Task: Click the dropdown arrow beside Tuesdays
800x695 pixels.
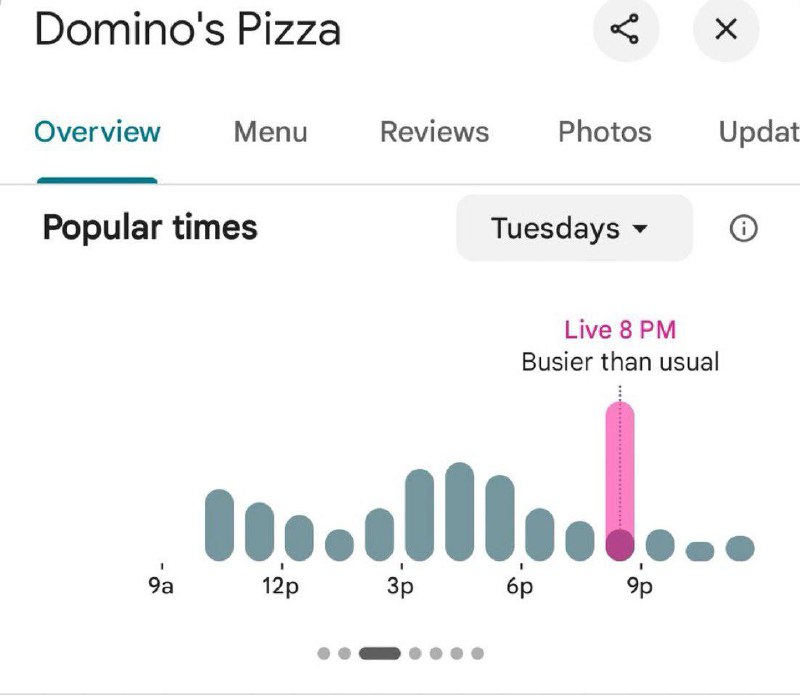Action: pos(640,228)
